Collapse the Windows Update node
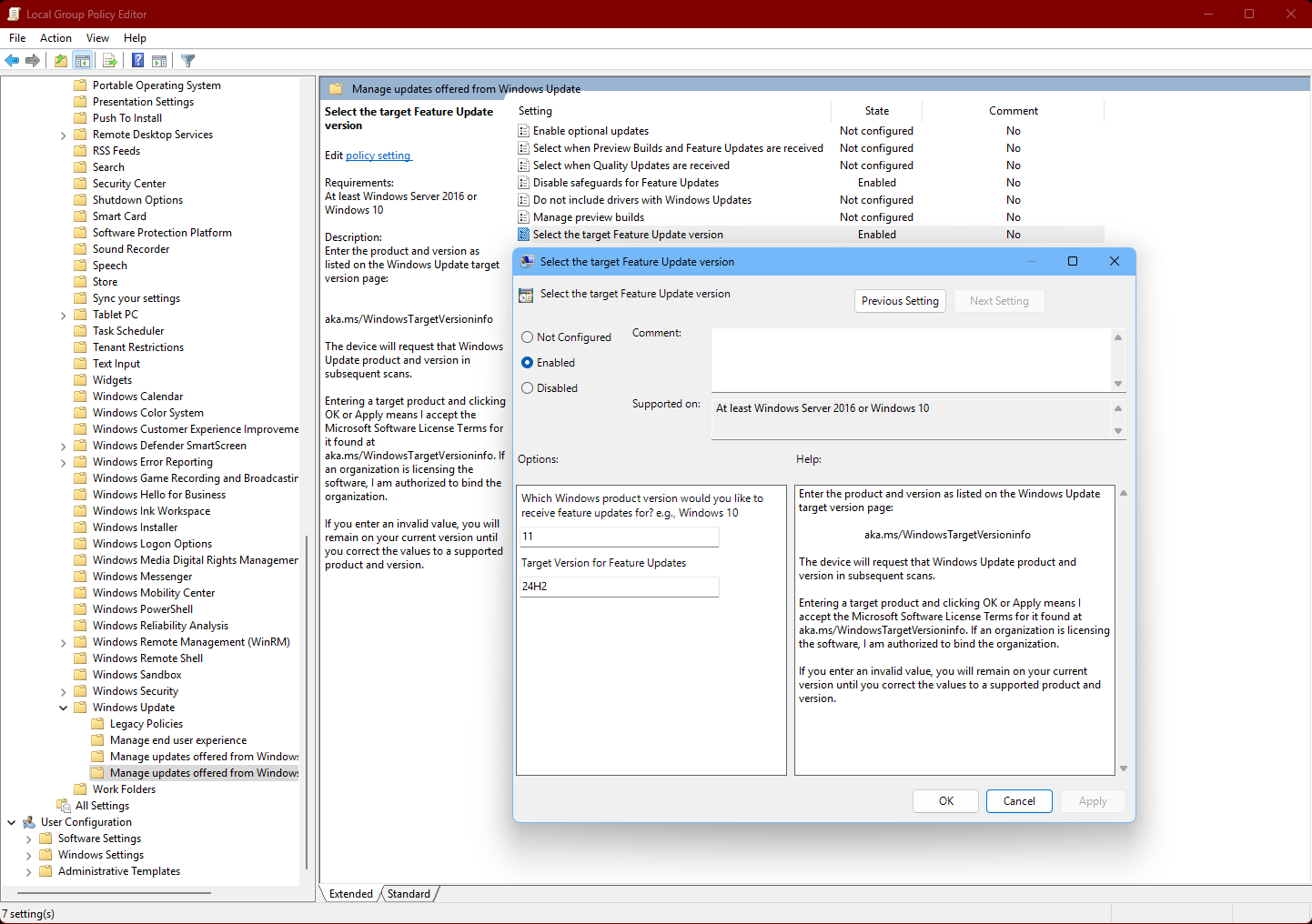 pyautogui.click(x=64, y=708)
